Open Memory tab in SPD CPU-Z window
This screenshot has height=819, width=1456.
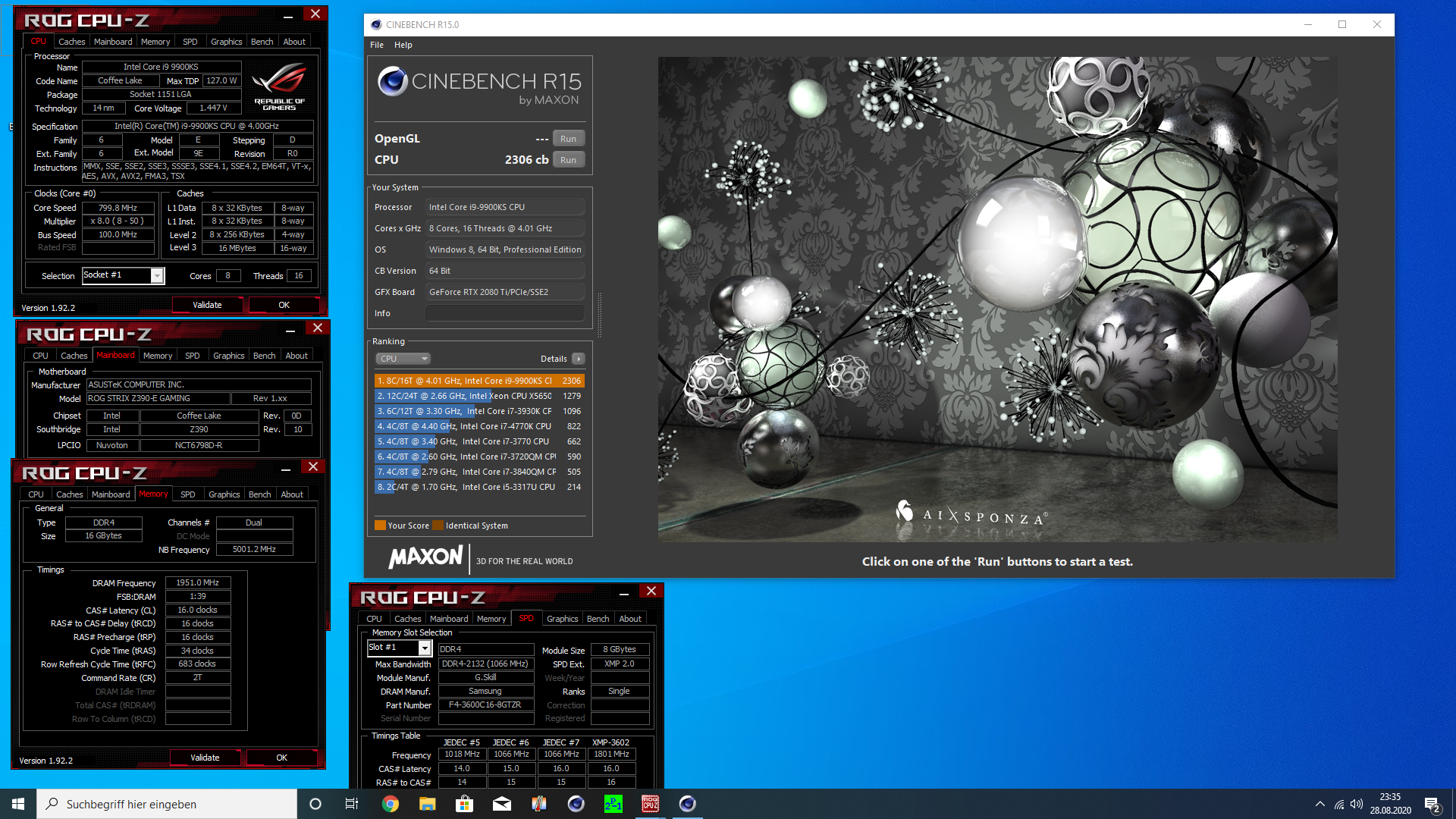[x=491, y=619]
